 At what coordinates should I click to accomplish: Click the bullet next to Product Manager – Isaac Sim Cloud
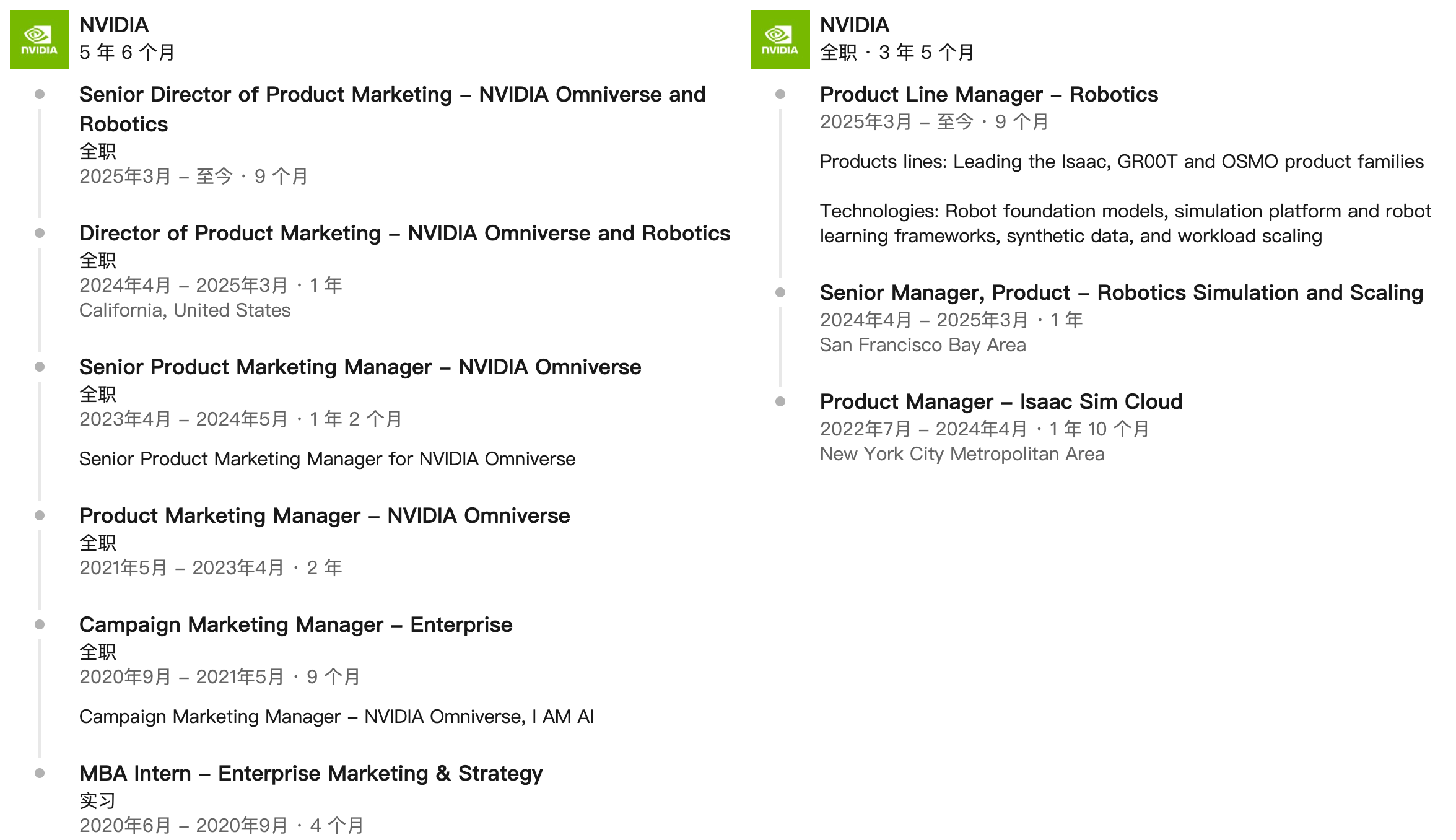tap(780, 402)
